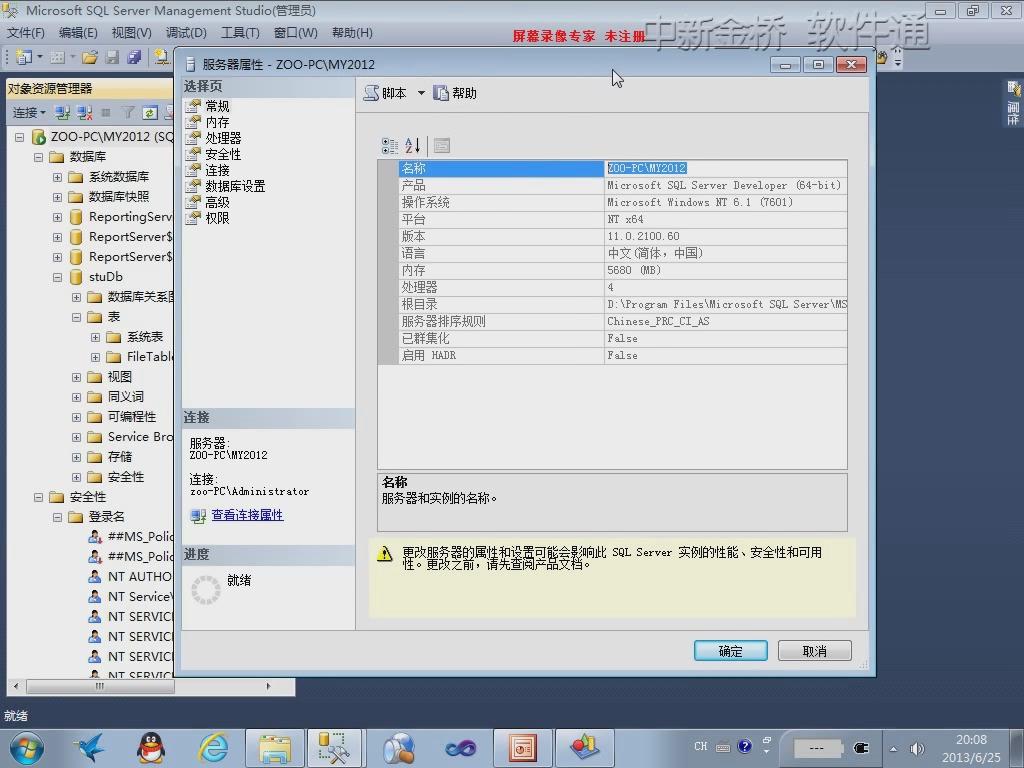Expand the 可编程性 folder
Image resolution: width=1024 pixels, height=768 pixels.
click(x=76, y=417)
